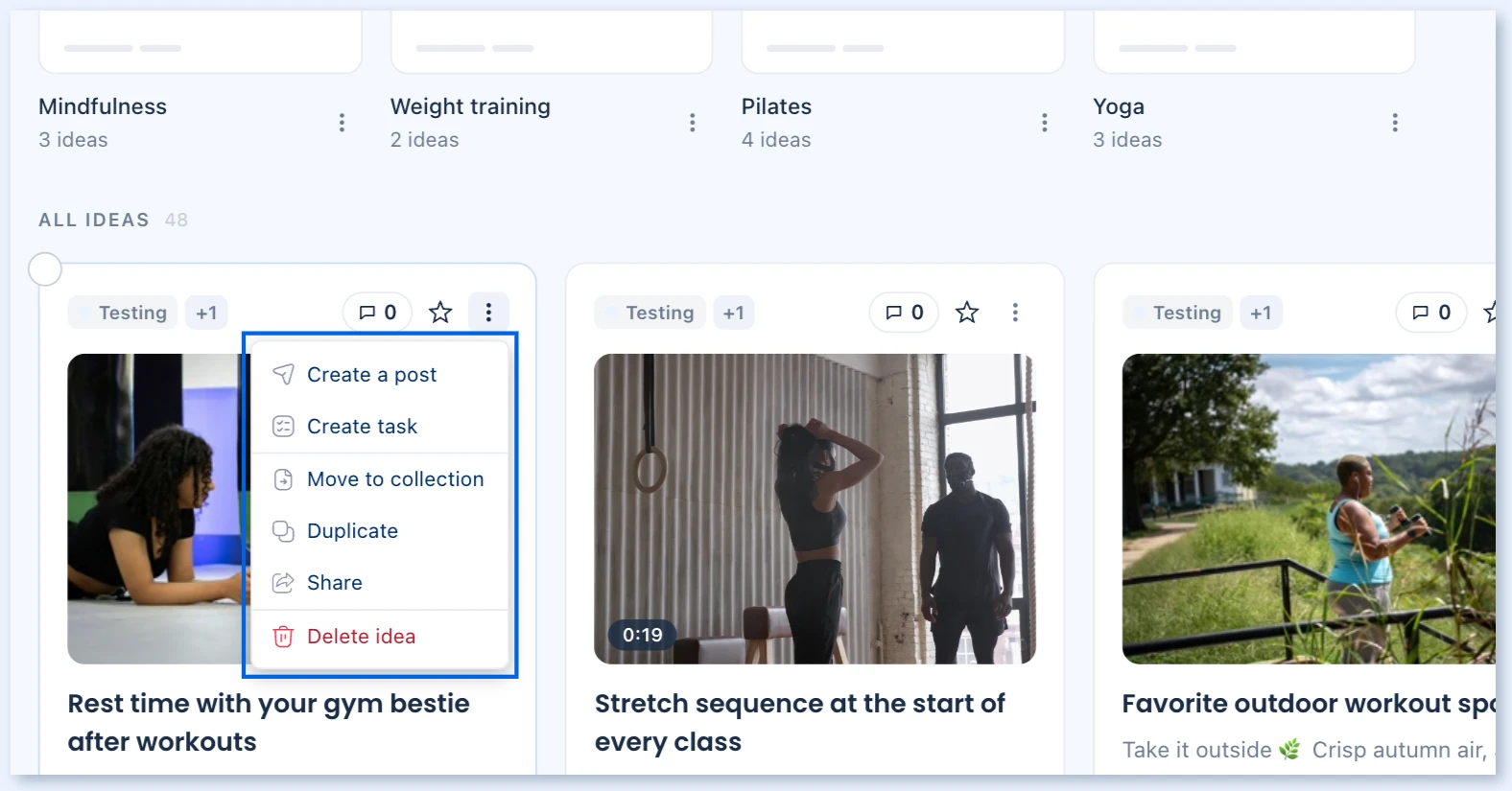
Task: Open Pilates collection three-dot menu
Action: [1045, 123]
